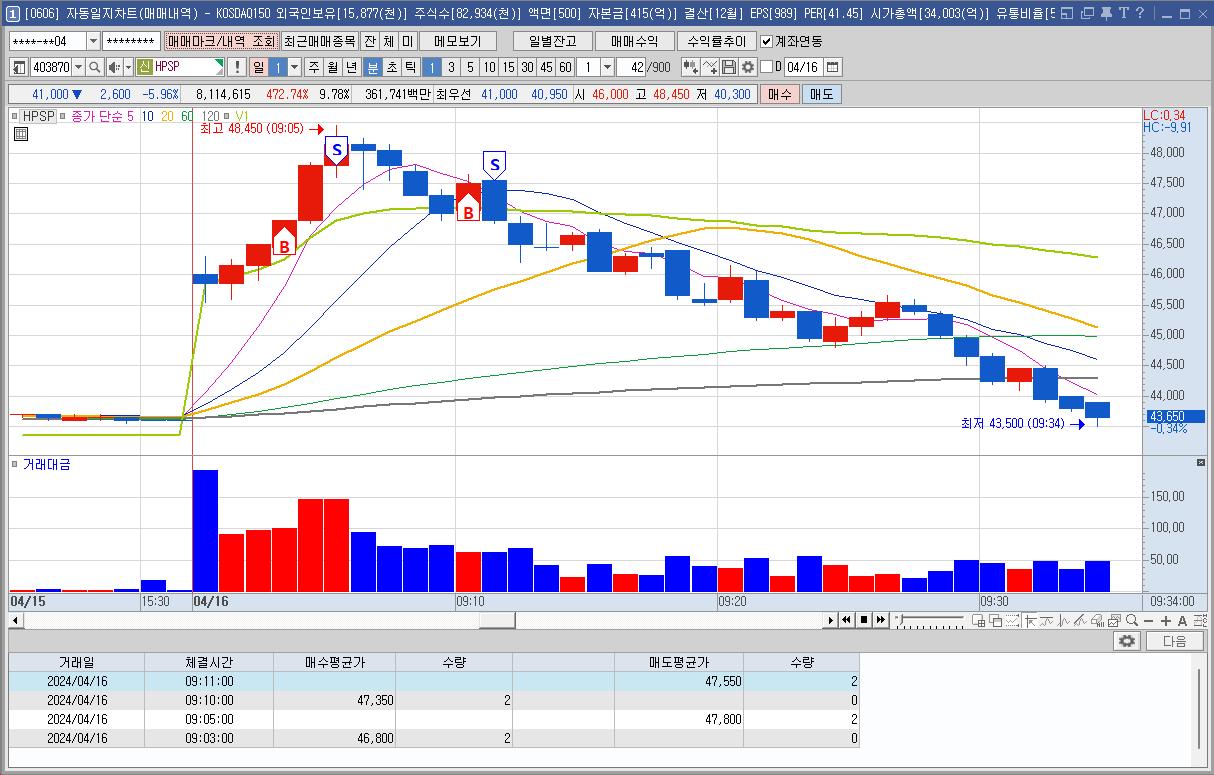Click the dashed chart region icon
The width and height of the screenshot is (1214, 775).
point(1012,621)
